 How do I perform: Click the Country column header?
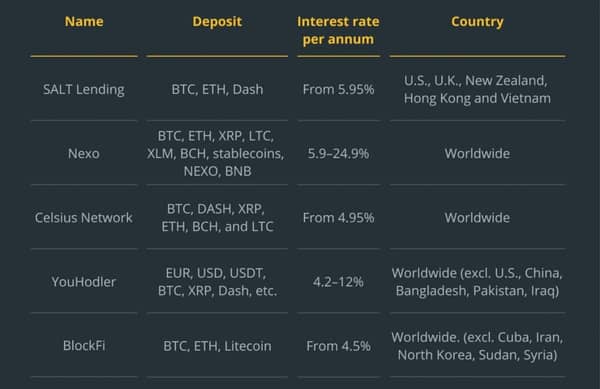[x=477, y=21]
